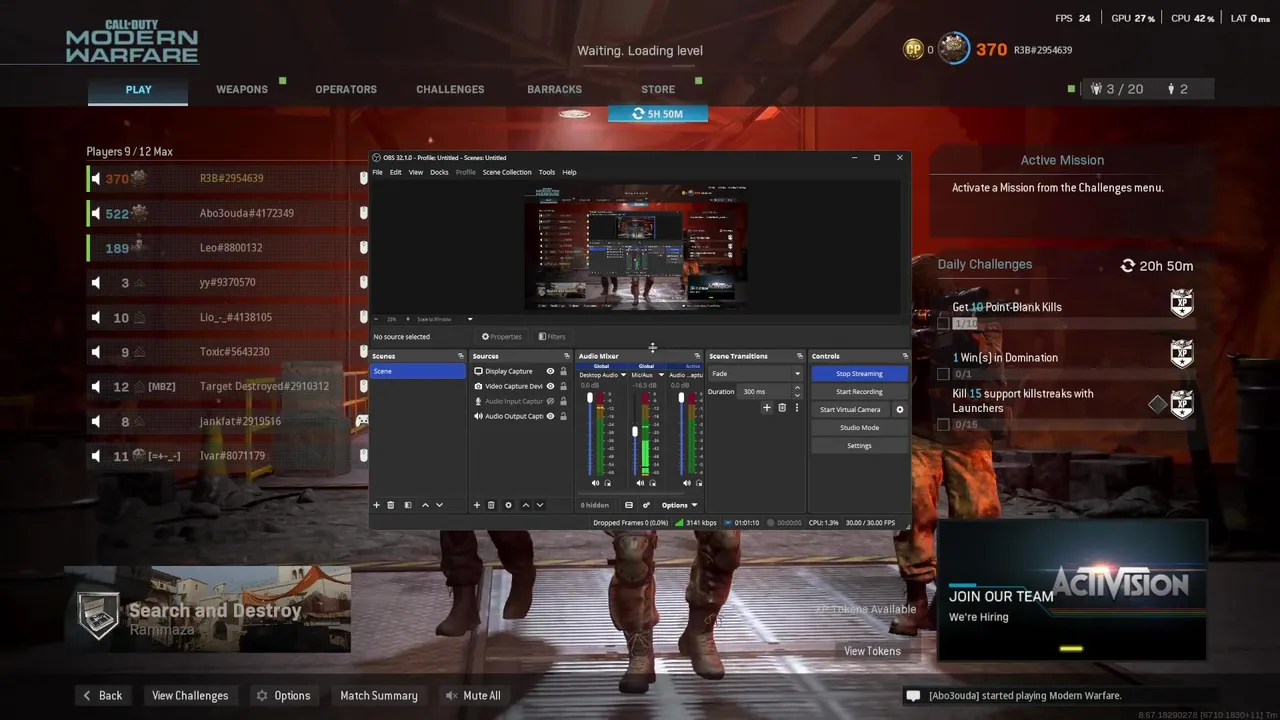Screen dimensions: 1280x720
Task: Move scene up in Scenes dock
Action: pos(425,505)
